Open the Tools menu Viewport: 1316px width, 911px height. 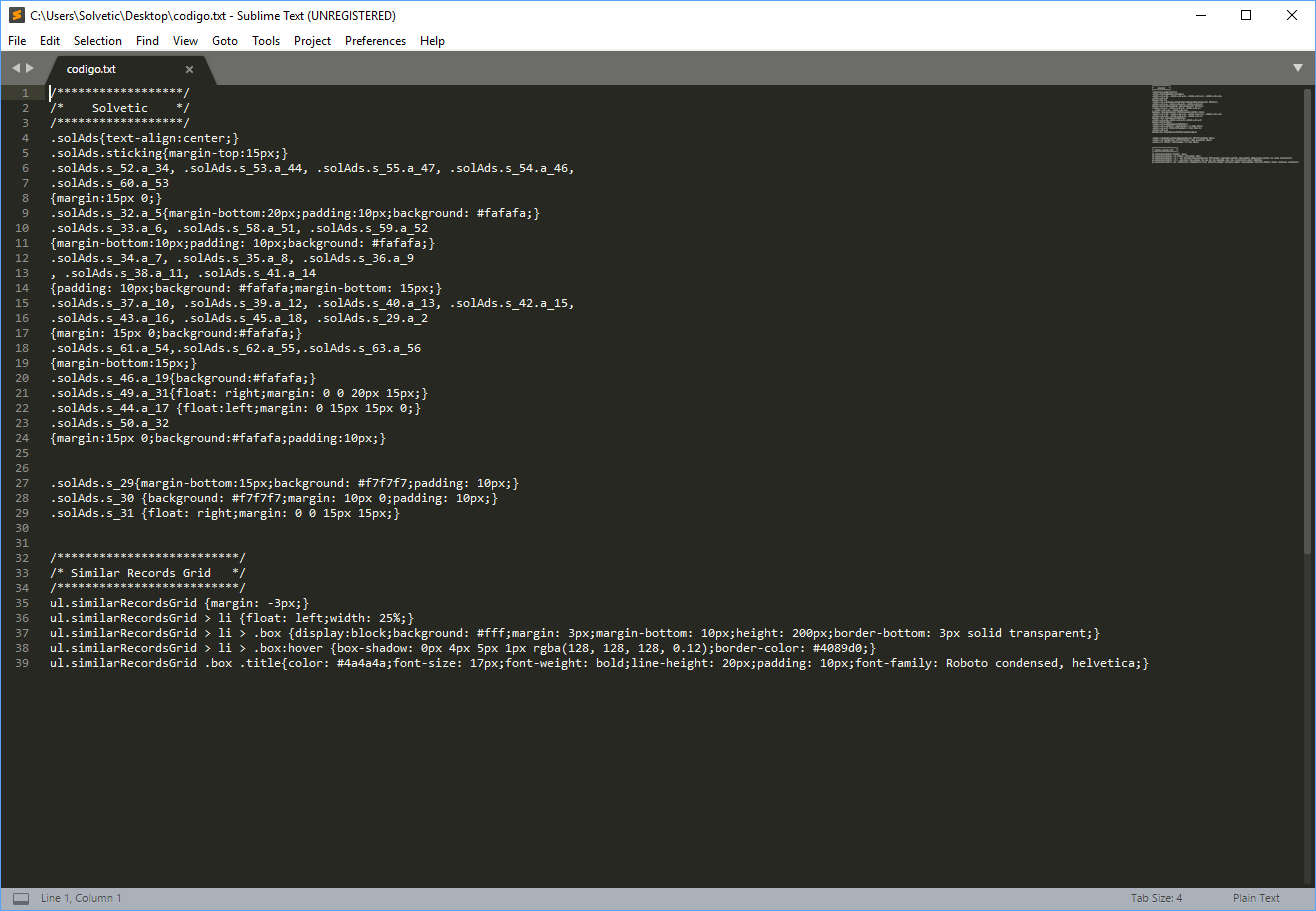click(x=266, y=41)
